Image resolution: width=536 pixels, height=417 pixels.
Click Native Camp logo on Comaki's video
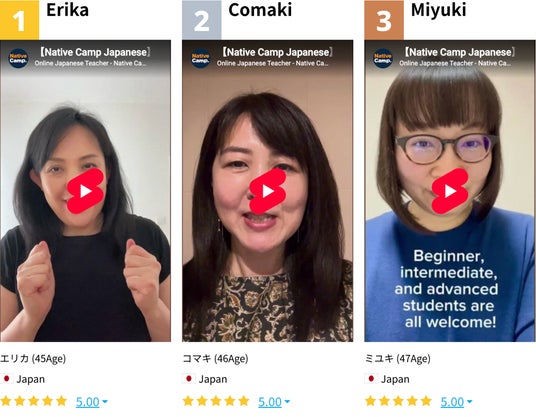[x=200, y=58]
